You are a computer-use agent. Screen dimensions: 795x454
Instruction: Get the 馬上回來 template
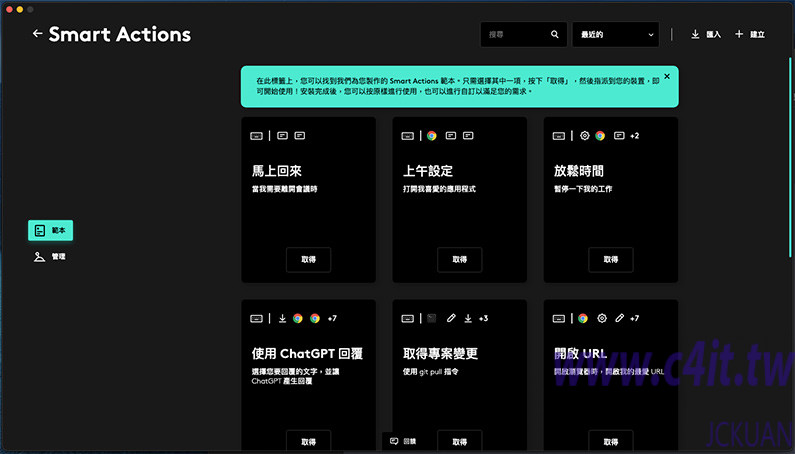pos(308,259)
